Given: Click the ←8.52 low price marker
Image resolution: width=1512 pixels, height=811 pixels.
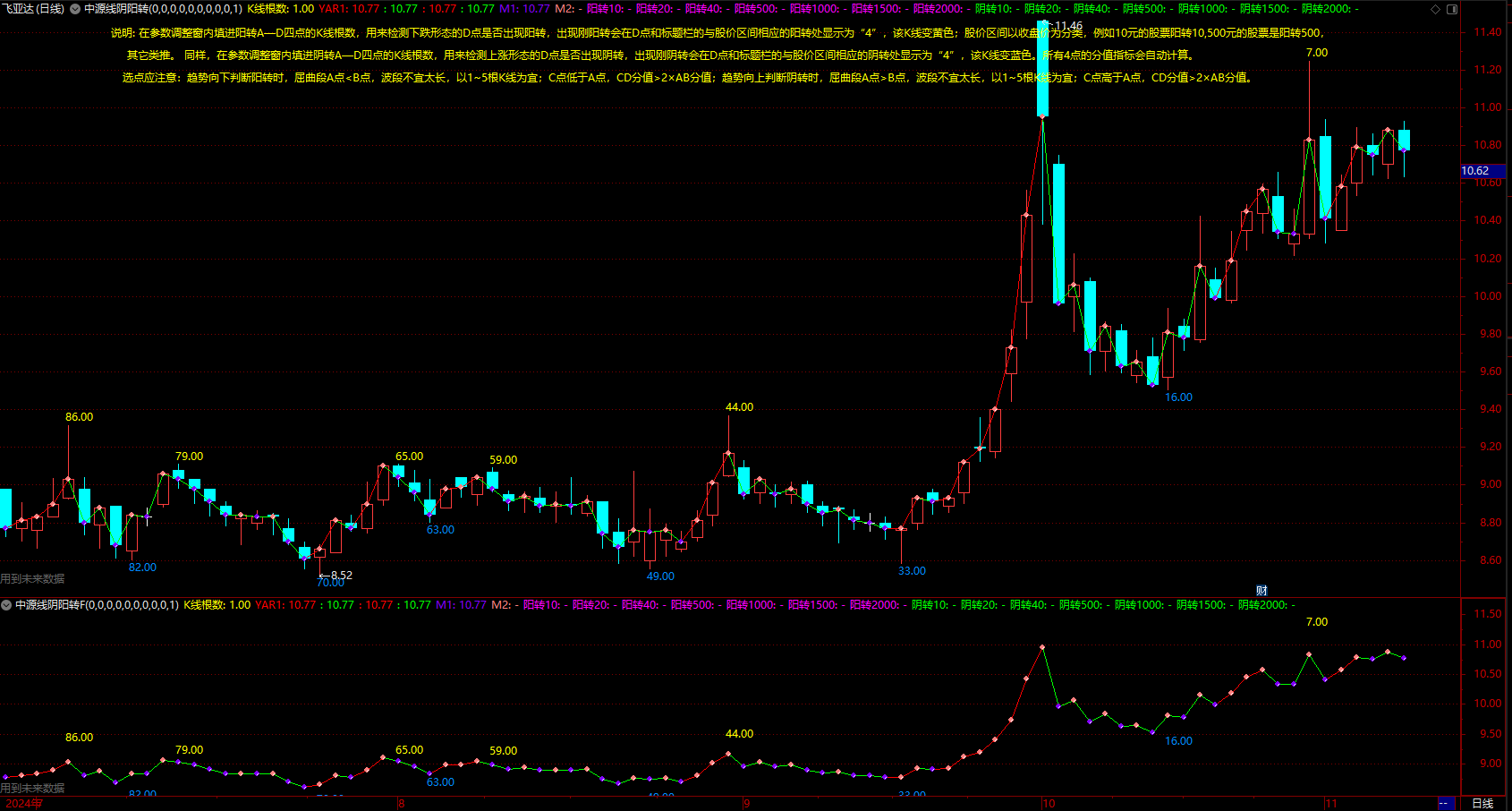Looking at the screenshot, I should click(336, 576).
